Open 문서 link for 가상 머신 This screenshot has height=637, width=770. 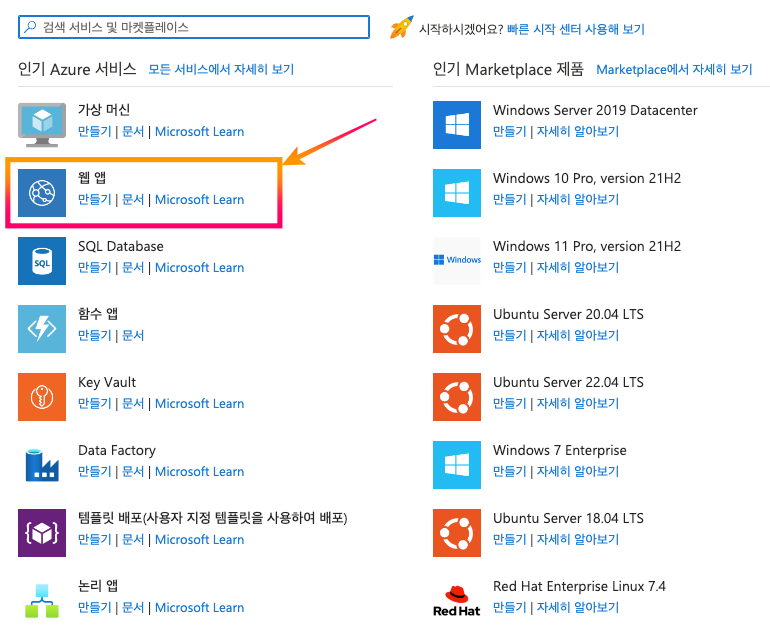pos(133,132)
